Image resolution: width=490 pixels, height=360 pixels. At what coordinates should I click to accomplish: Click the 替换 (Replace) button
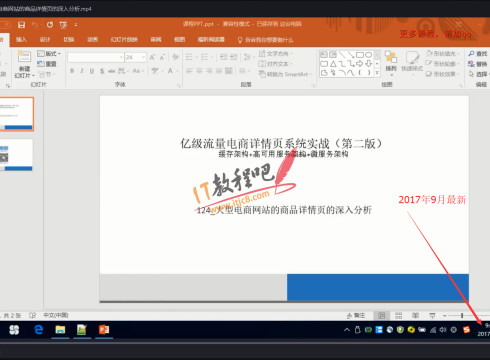click(x=478, y=64)
